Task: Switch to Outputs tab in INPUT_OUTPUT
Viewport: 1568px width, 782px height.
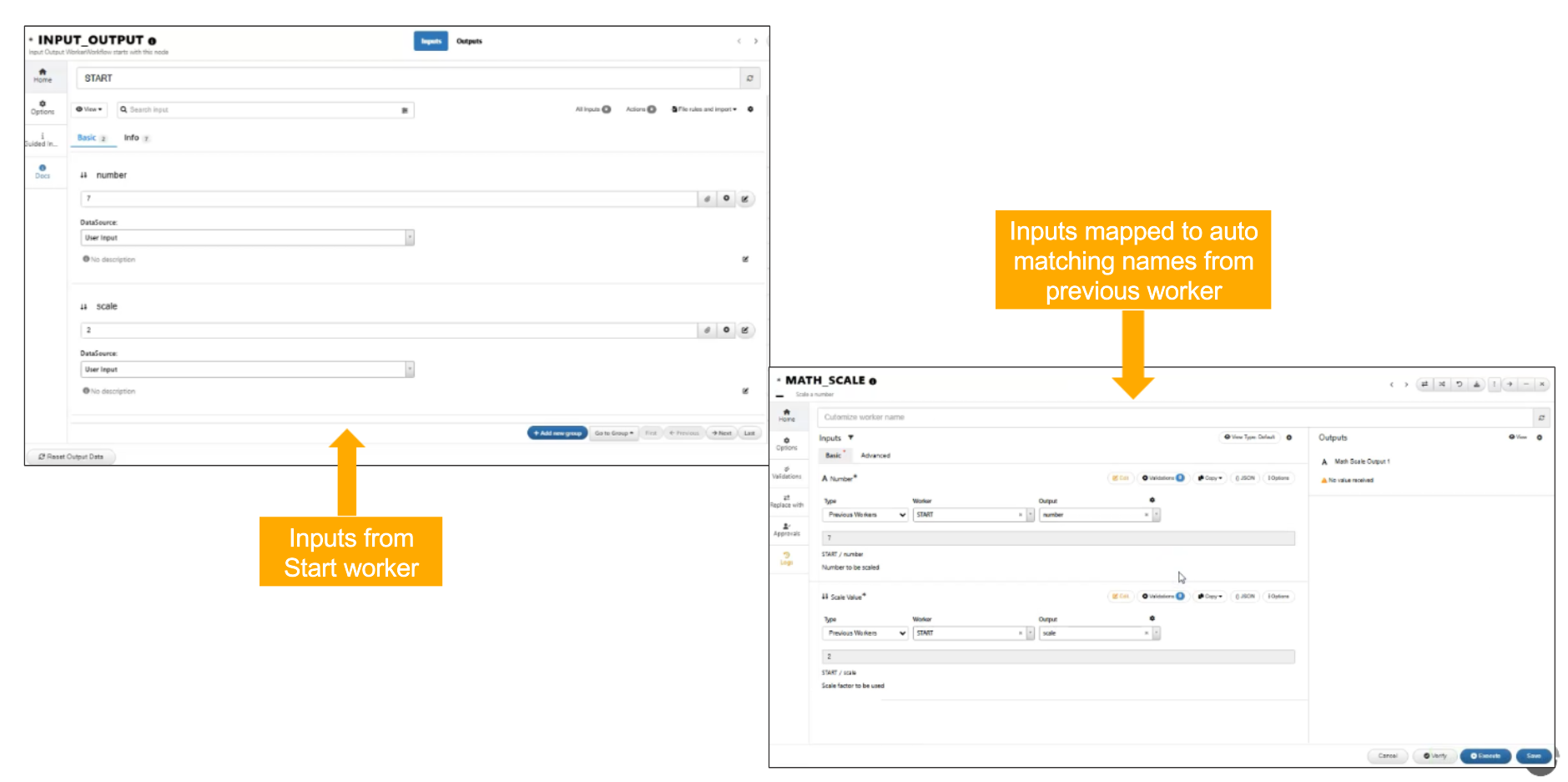Action: click(469, 41)
